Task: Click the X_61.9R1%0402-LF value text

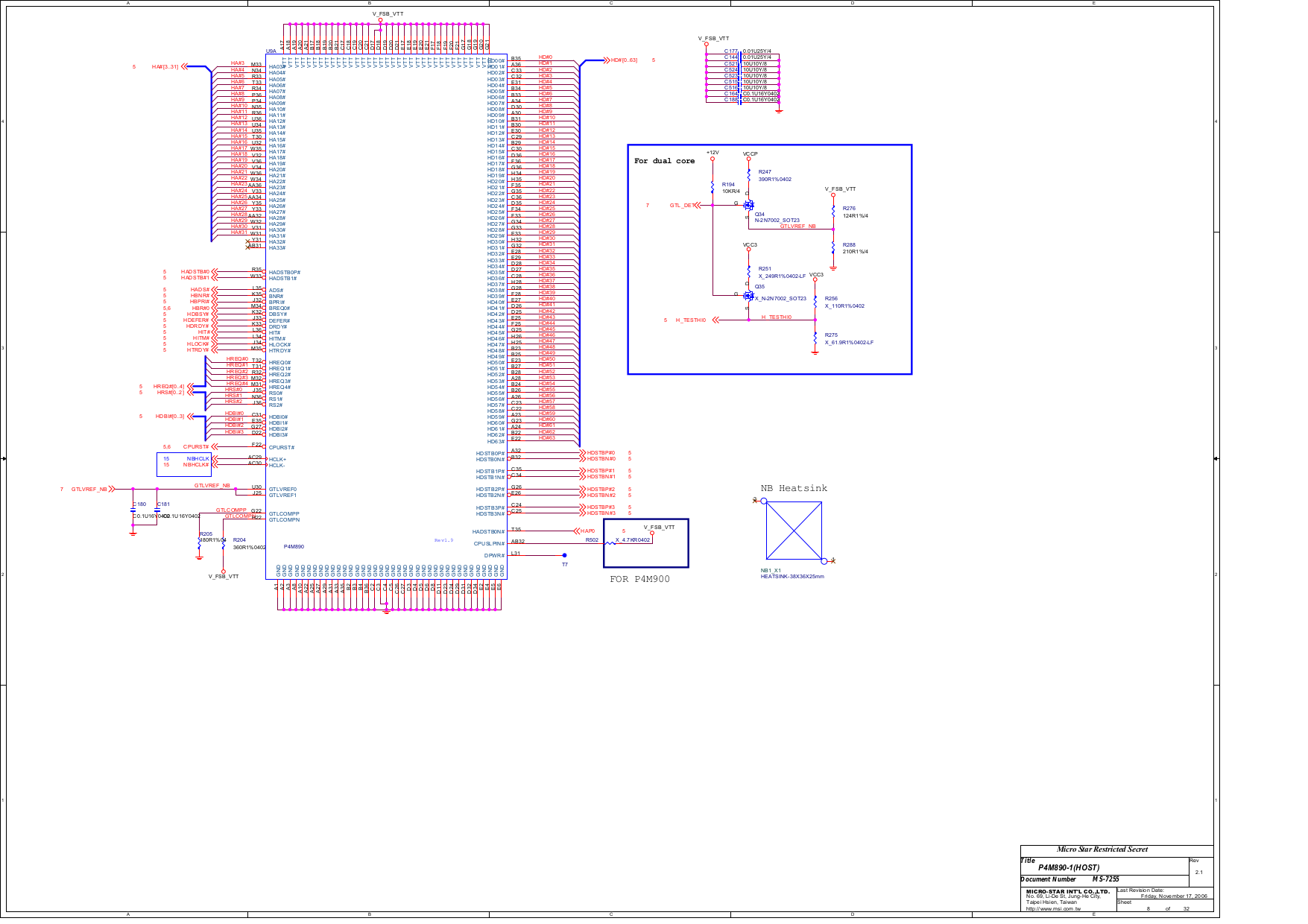Action: (849, 343)
